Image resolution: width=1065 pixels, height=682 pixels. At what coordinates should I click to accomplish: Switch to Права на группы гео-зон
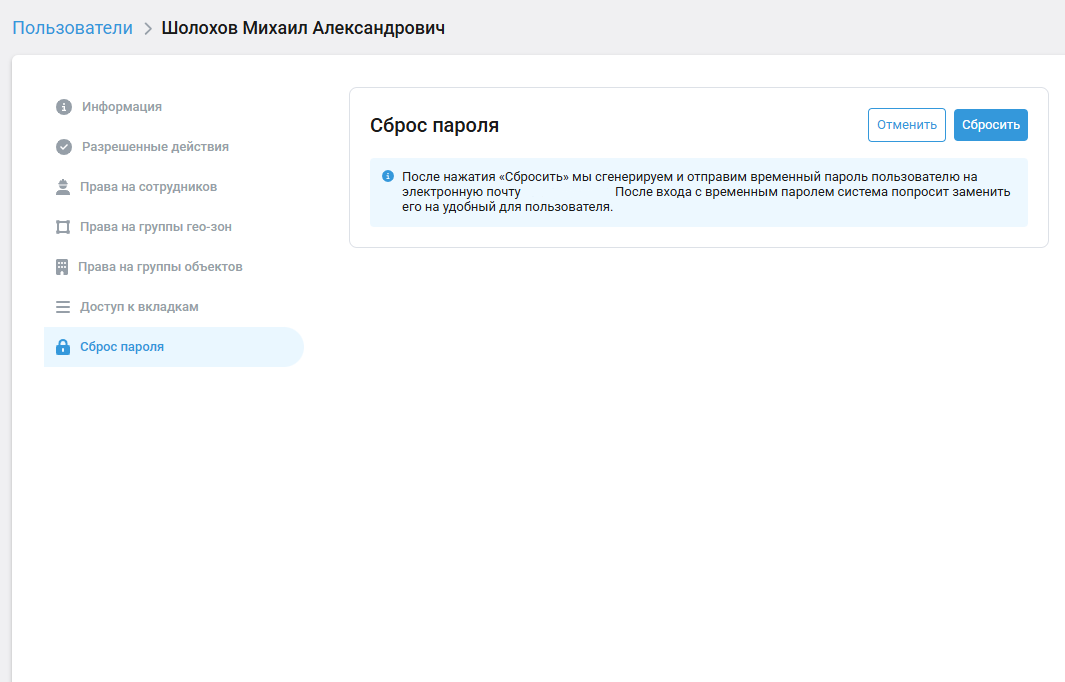[x=156, y=227]
